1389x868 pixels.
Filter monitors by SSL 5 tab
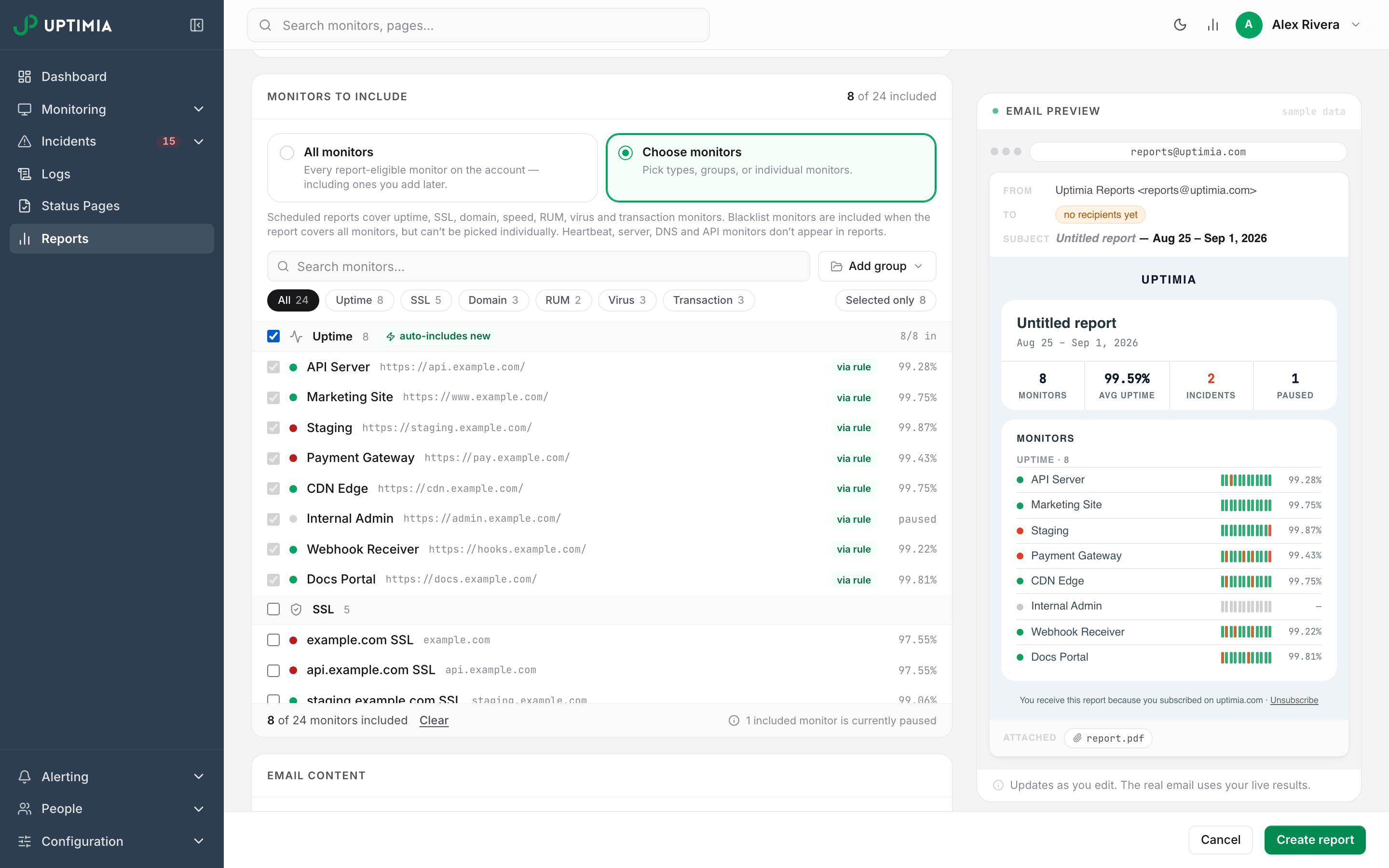(426, 300)
